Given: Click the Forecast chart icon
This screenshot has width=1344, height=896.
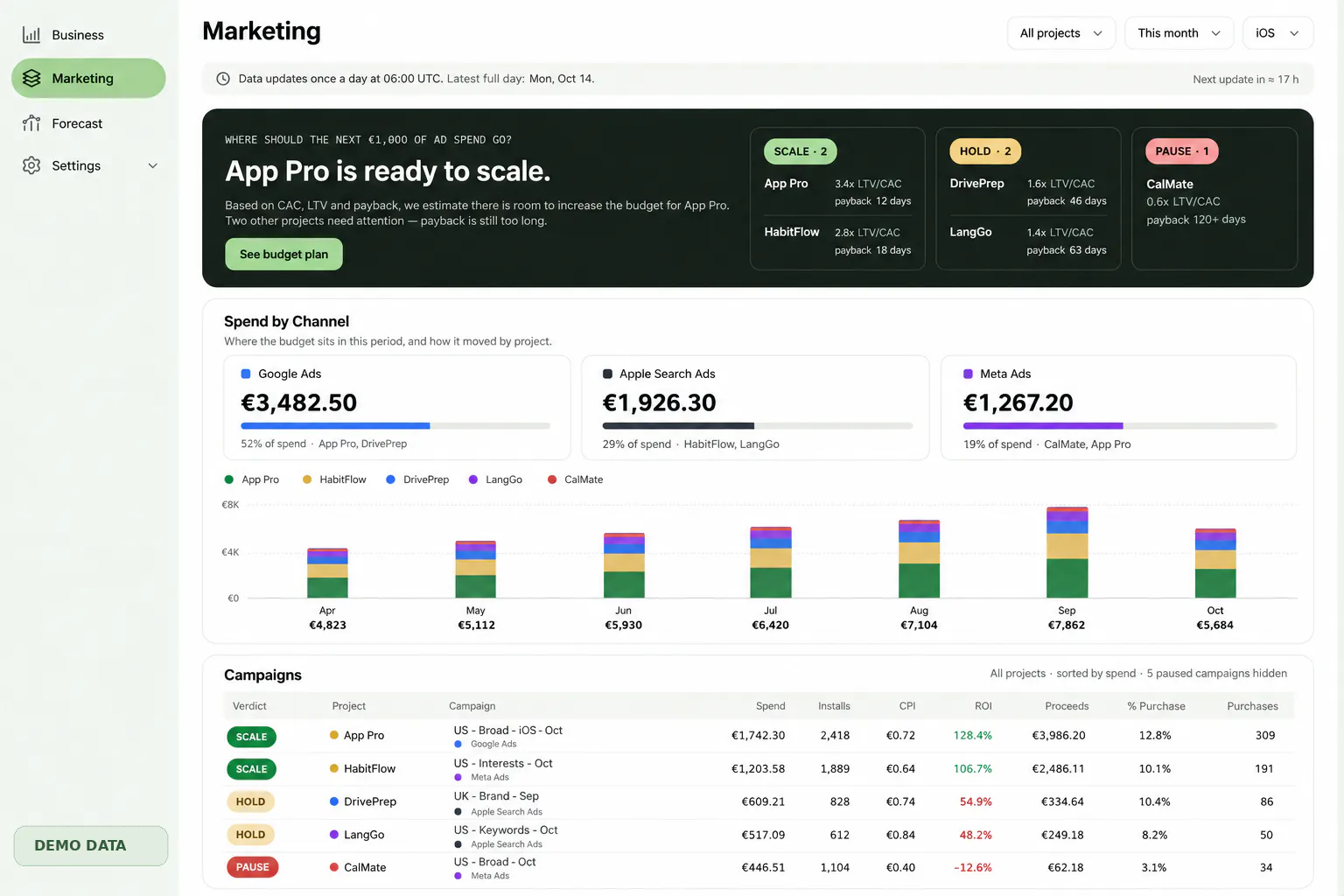Looking at the screenshot, I should 31,123.
